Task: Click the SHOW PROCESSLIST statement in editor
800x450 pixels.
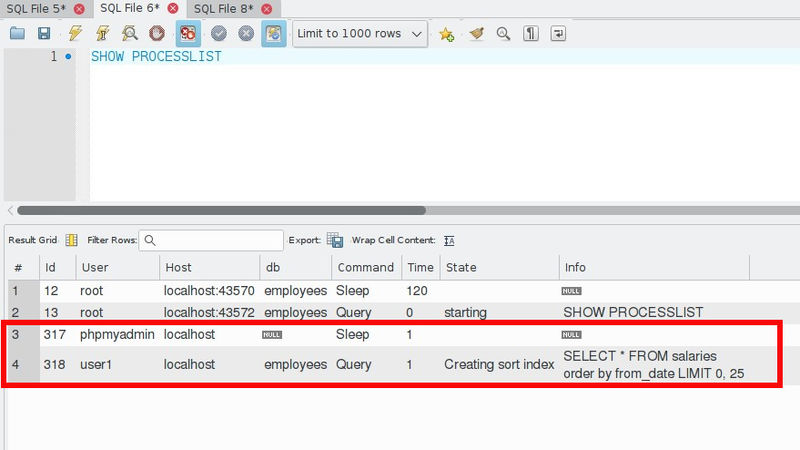Action: (x=156, y=56)
